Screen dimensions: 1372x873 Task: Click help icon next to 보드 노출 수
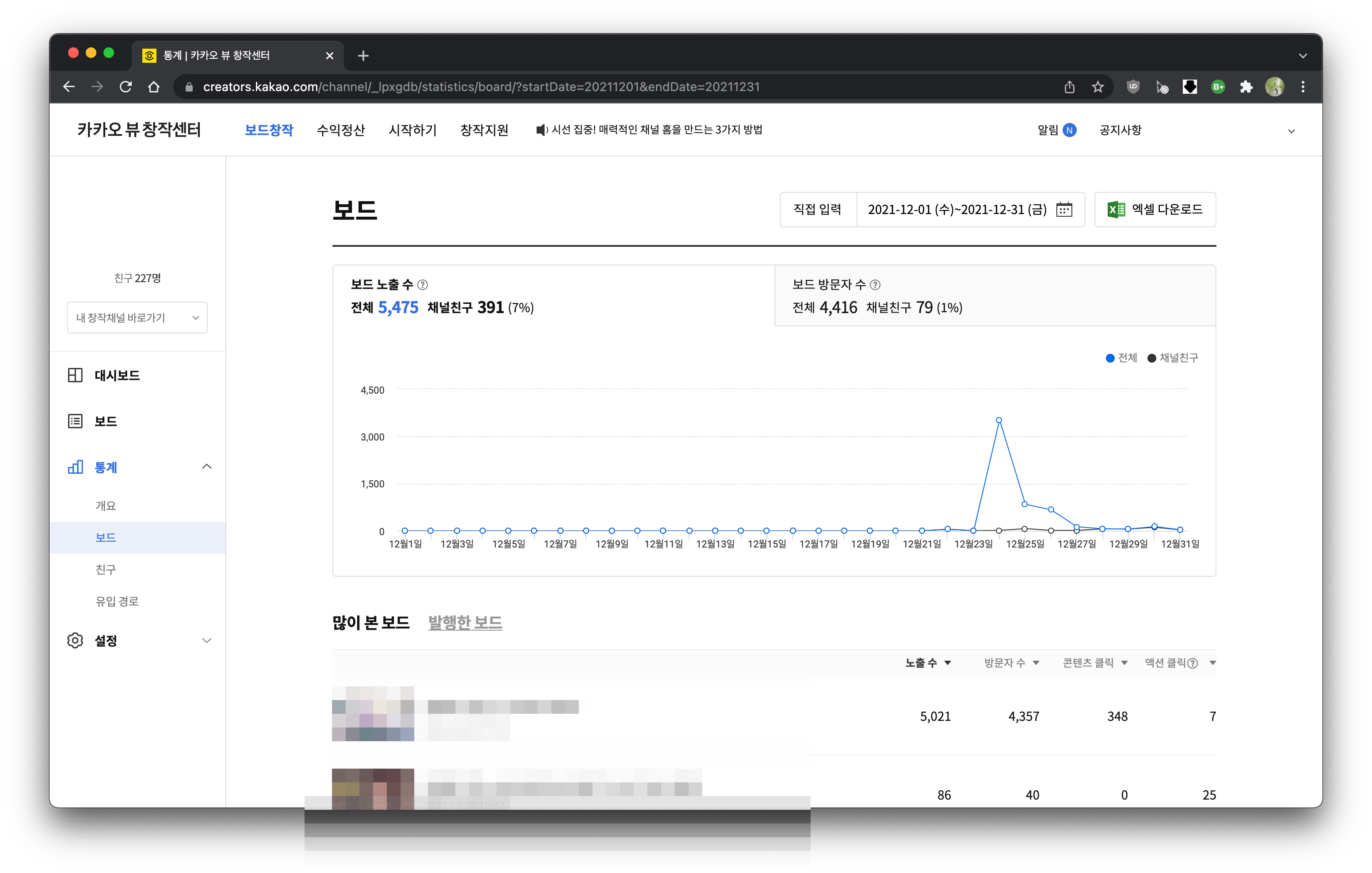(422, 284)
